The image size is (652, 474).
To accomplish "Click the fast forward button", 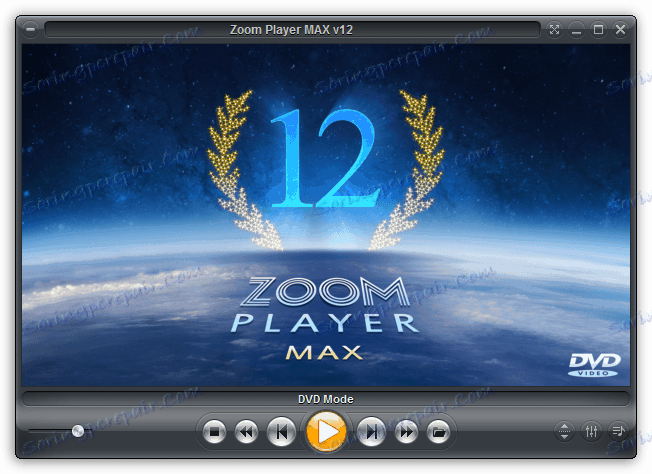I will 406,432.
